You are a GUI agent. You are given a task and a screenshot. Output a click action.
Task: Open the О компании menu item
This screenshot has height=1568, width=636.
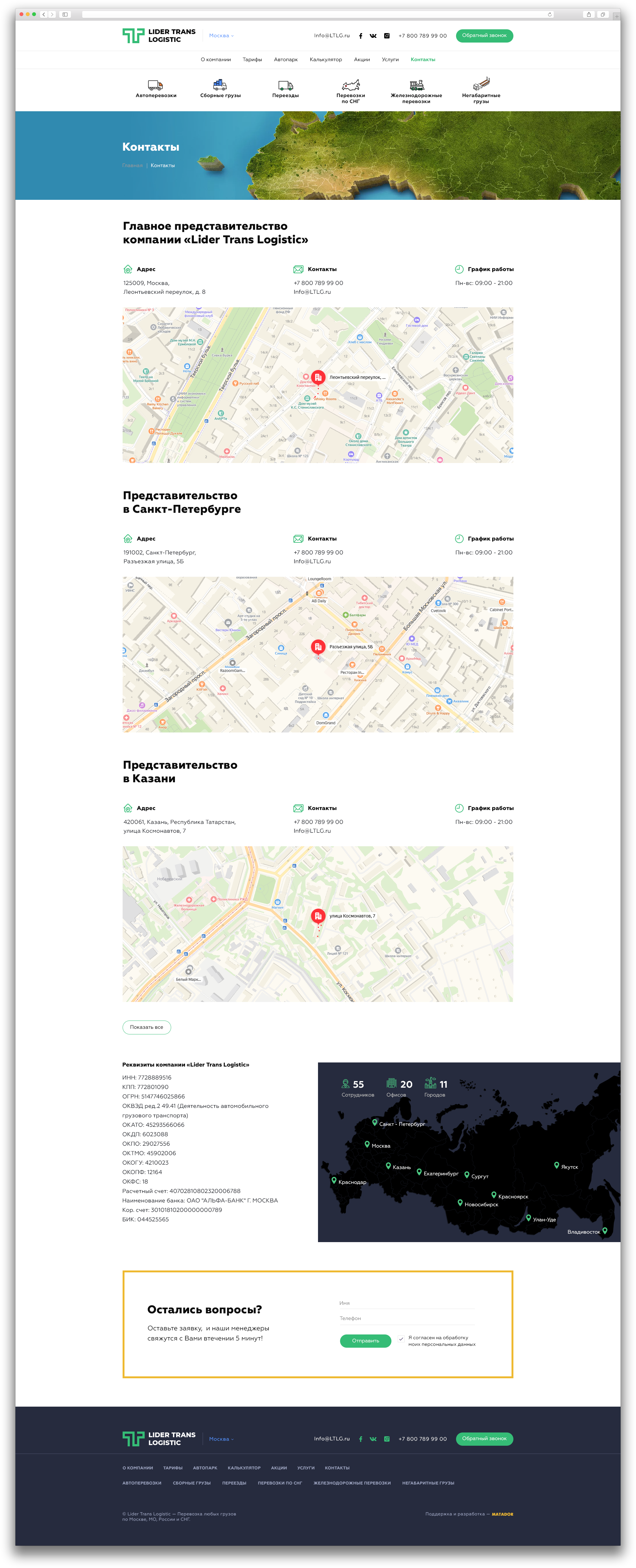216,60
